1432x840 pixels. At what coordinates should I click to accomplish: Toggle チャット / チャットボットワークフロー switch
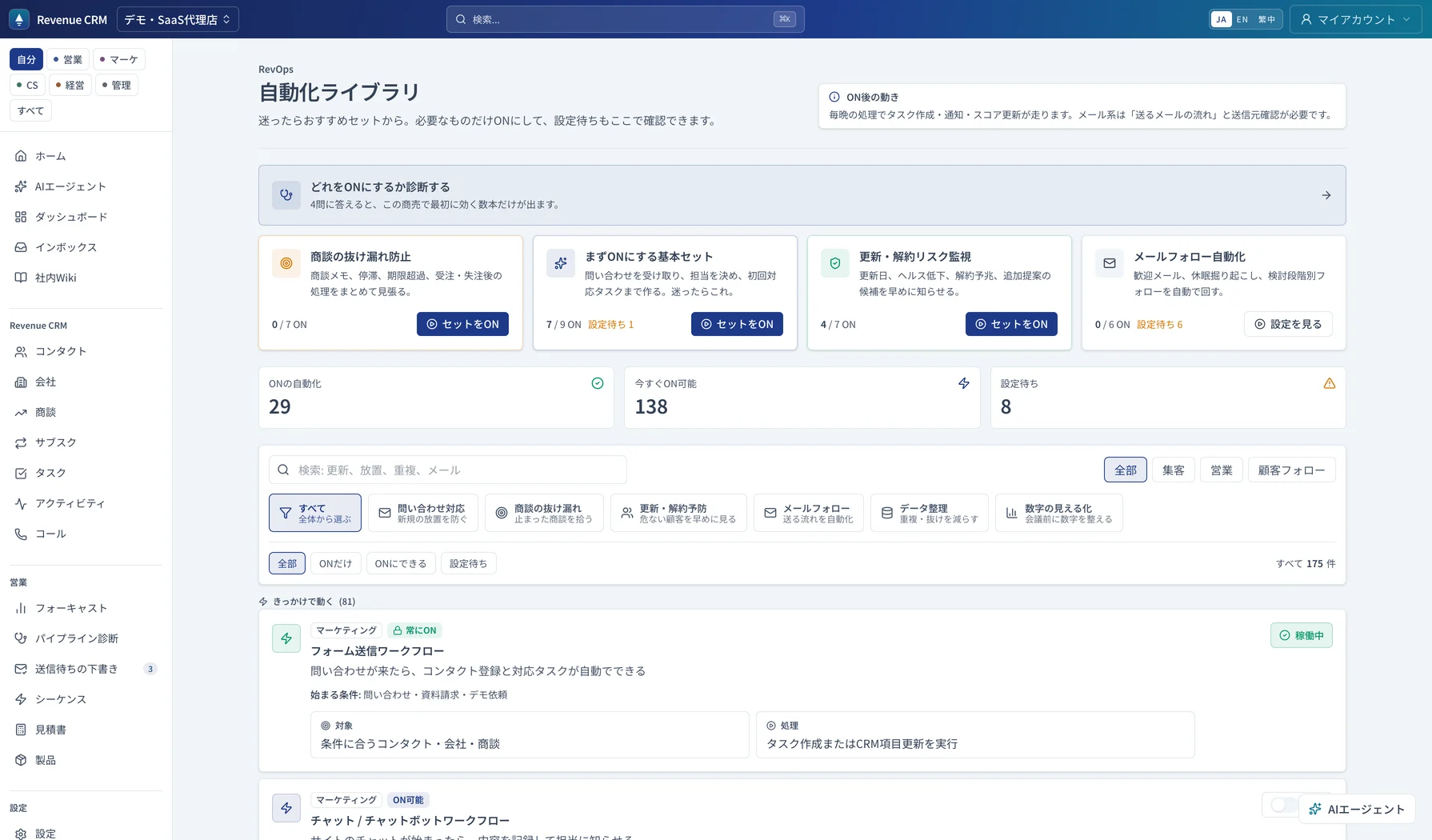coord(1283,805)
